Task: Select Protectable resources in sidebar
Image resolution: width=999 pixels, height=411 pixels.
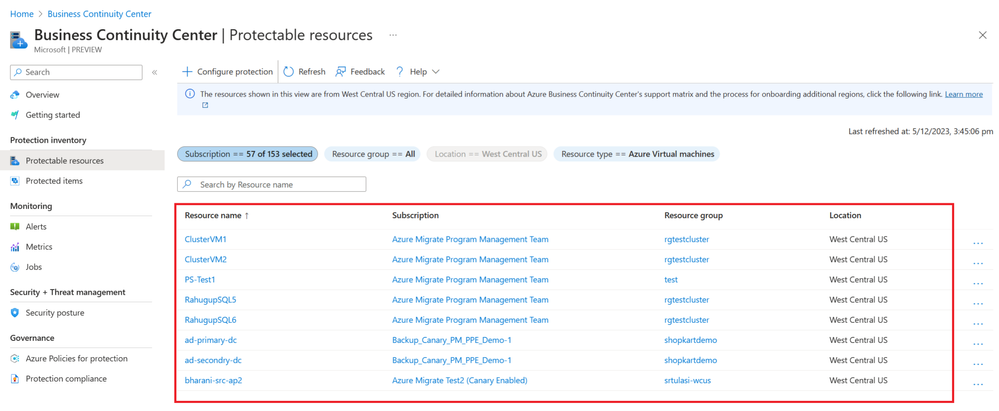Action: [82, 161]
